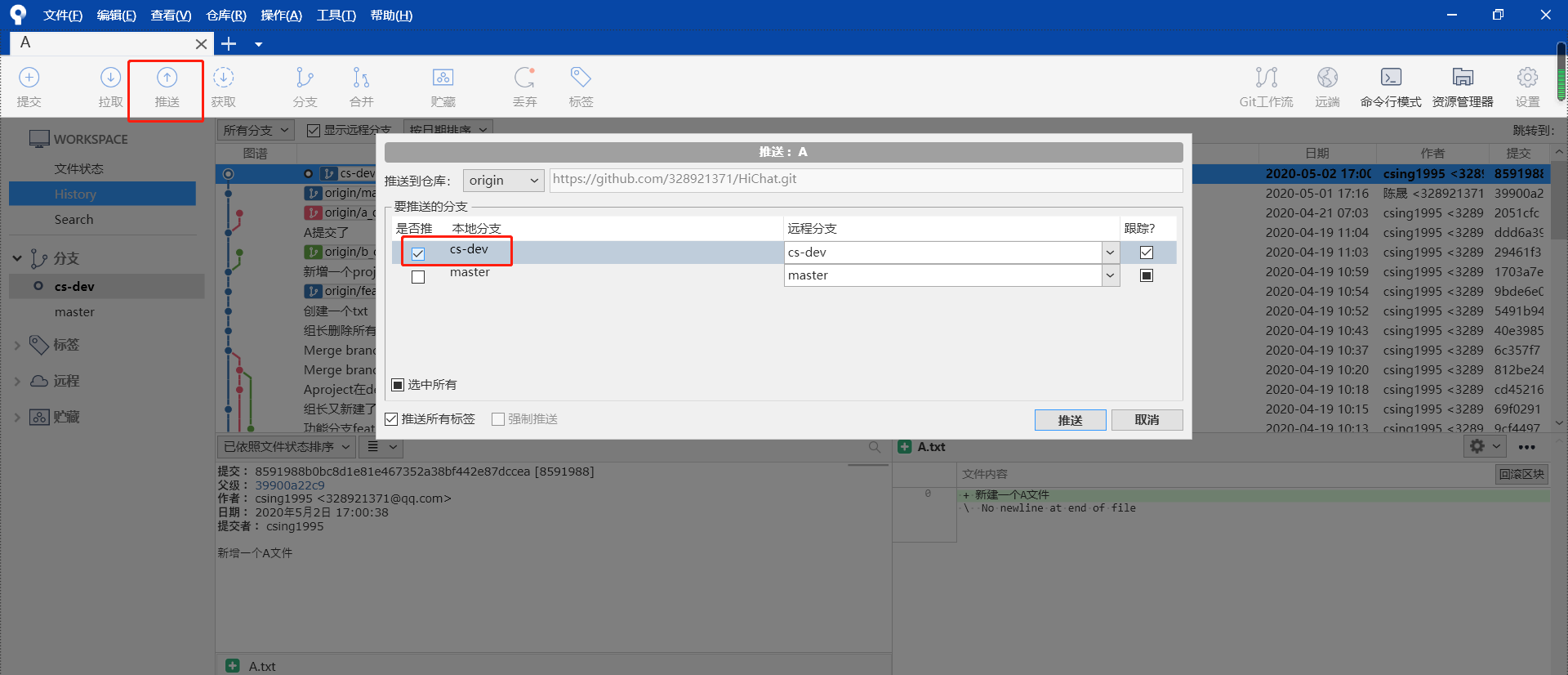Click the 提交 (Commit) toolbar icon

tap(29, 78)
